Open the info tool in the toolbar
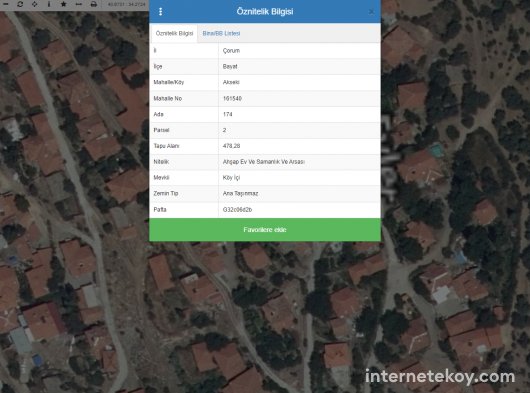 (49, 4)
